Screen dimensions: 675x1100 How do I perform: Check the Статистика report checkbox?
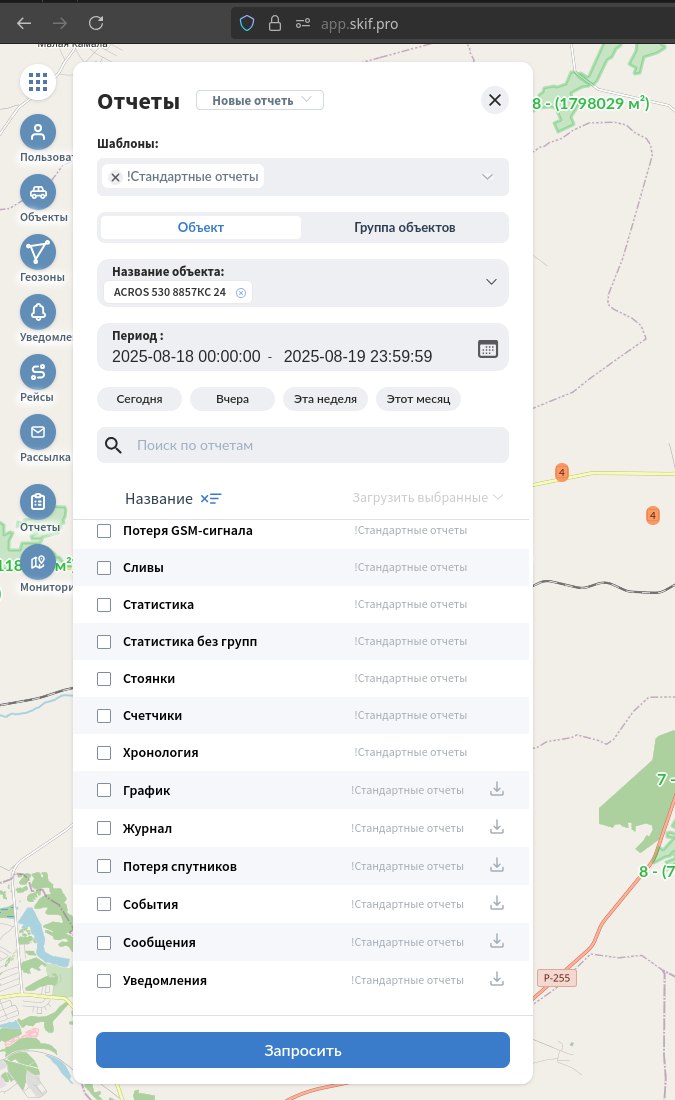(x=104, y=605)
